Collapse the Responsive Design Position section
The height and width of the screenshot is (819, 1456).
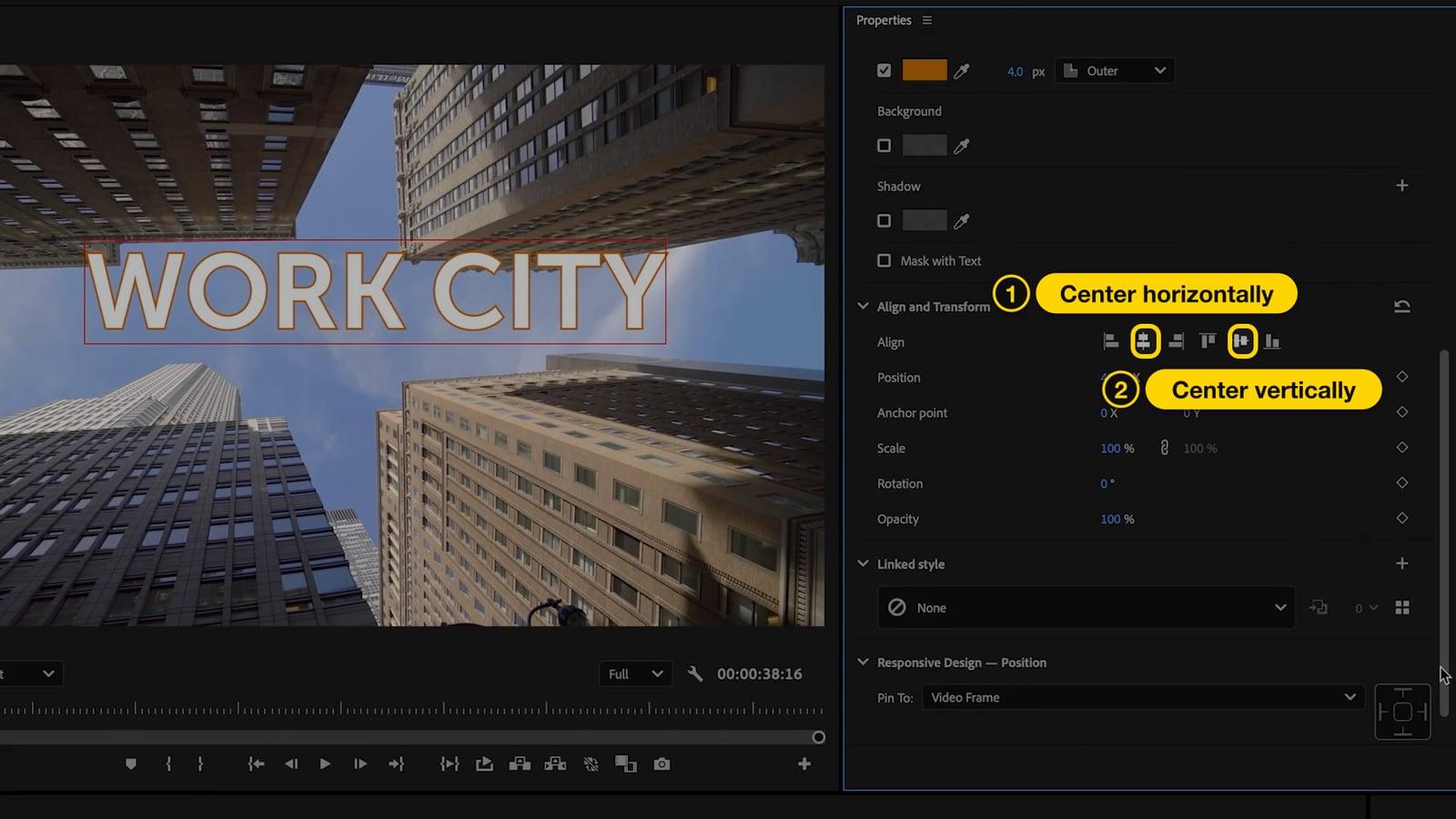click(863, 662)
